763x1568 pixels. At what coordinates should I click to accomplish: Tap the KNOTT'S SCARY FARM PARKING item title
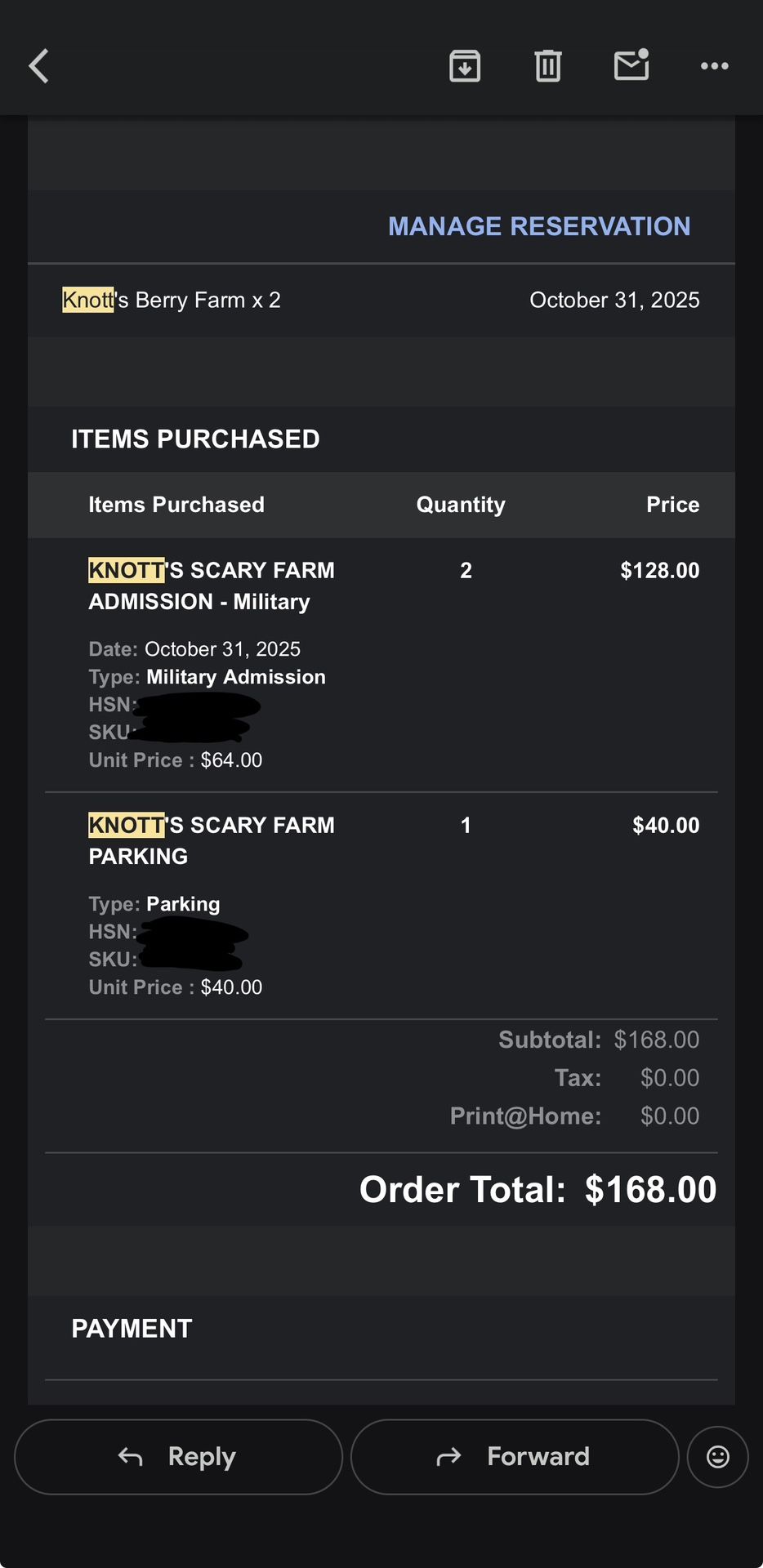pos(211,840)
